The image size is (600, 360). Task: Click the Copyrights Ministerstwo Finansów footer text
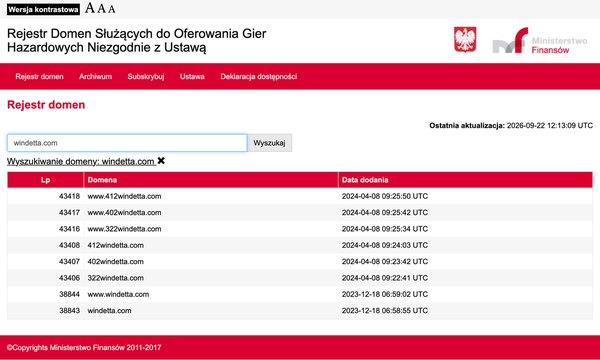tap(84, 348)
